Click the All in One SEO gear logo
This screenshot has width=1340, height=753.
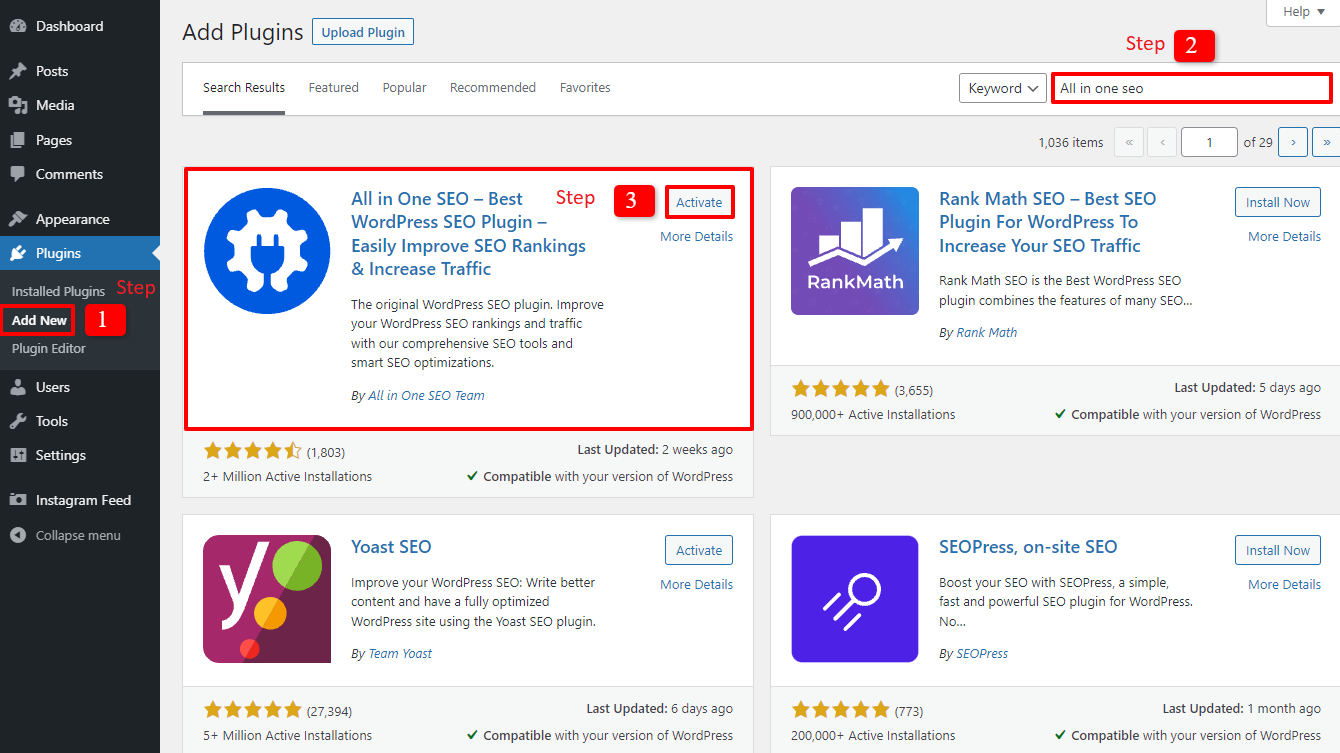267,251
